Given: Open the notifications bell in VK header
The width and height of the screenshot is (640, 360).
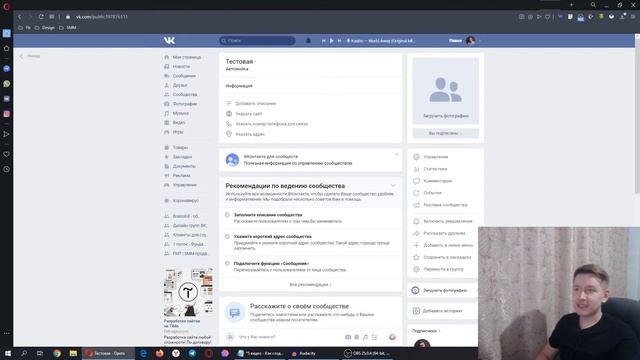Looking at the screenshot, I should point(308,40).
